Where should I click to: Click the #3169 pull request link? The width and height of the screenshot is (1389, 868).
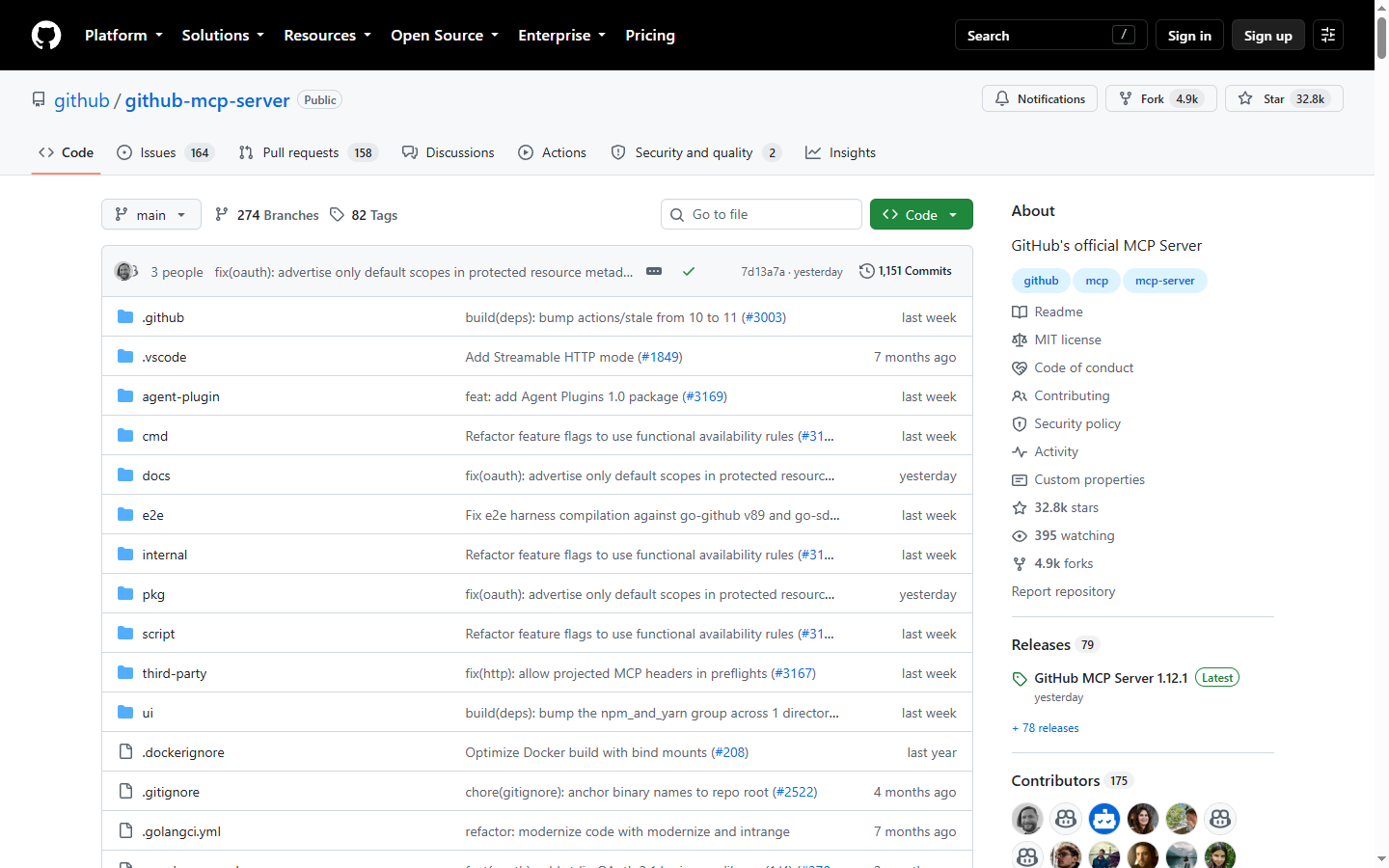click(x=704, y=396)
